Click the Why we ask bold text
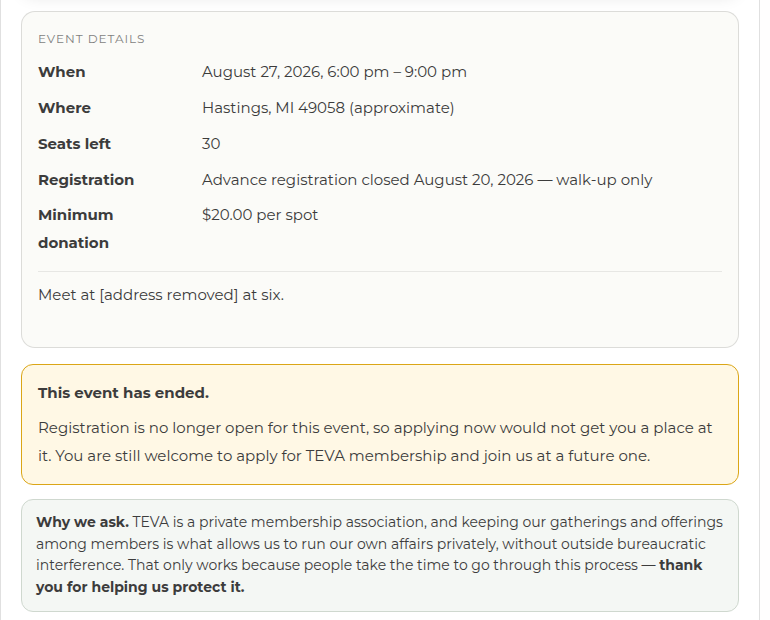Viewport: 770px width, 620px height. [x=82, y=522]
